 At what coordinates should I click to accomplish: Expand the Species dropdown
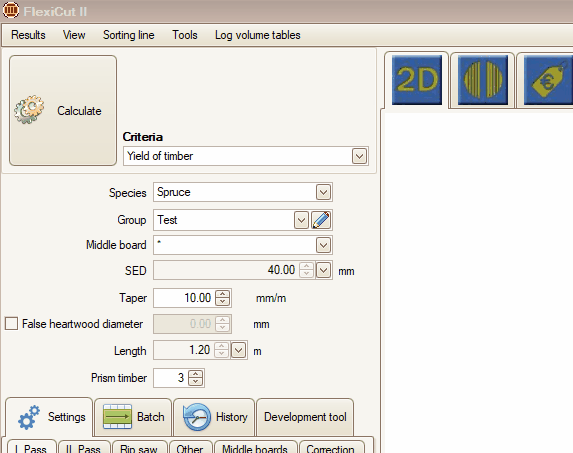click(323, 192)
